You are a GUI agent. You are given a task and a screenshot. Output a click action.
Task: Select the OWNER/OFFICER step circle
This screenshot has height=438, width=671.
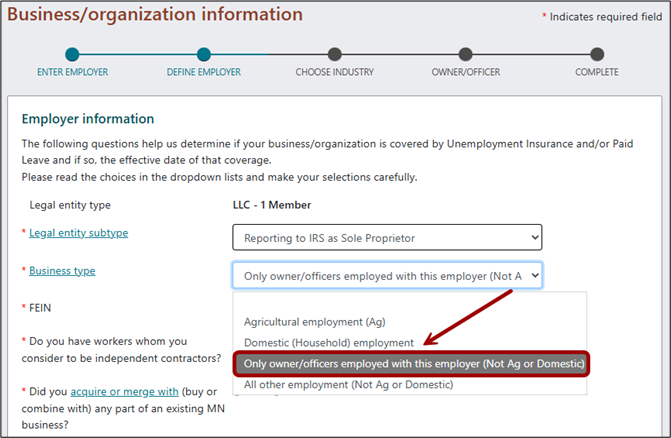[466, 54]
